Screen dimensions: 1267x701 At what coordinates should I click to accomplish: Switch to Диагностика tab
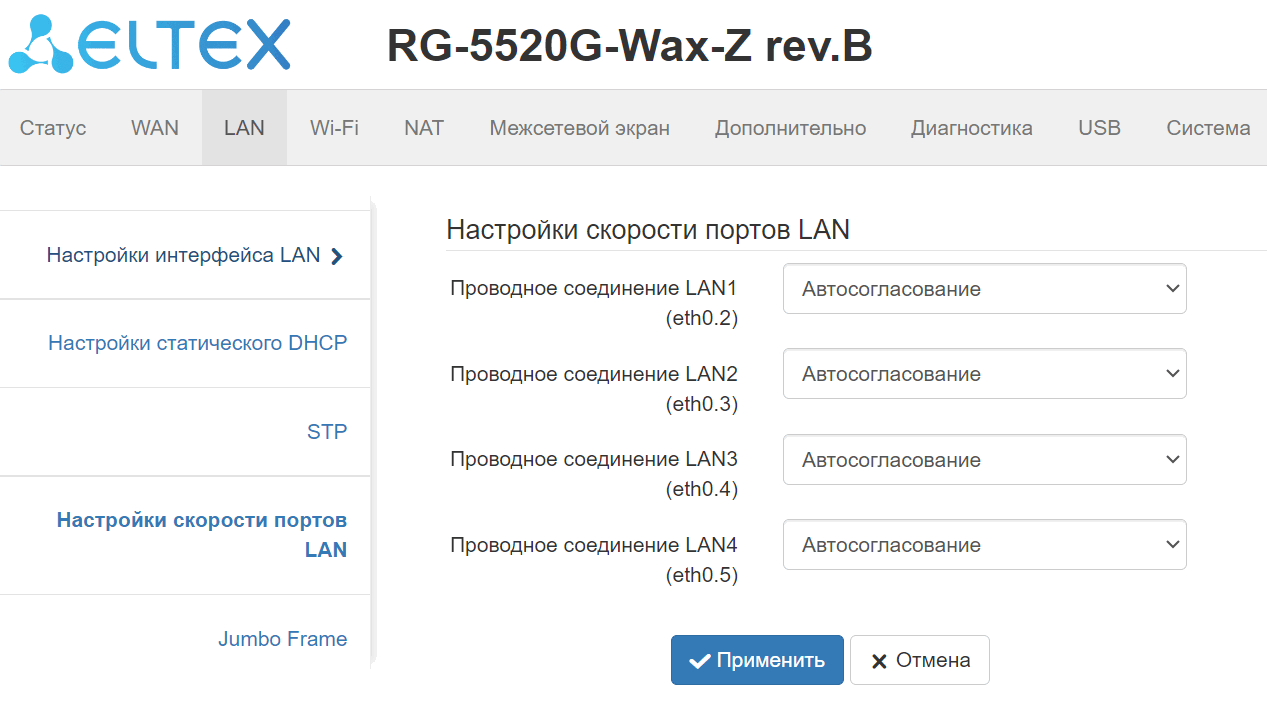point(971,128)
